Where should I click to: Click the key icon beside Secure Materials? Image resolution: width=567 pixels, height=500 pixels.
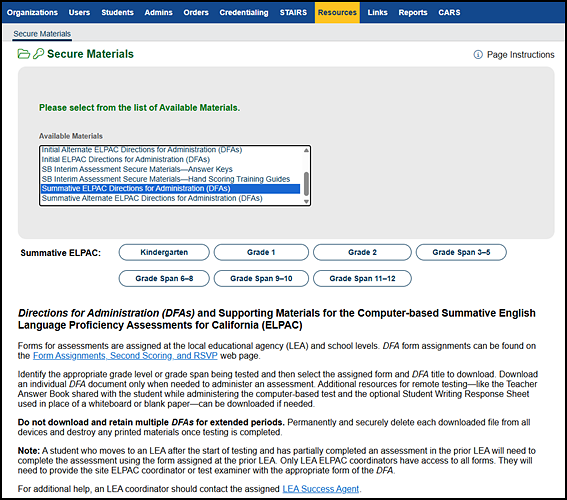(x=38, y=54)
